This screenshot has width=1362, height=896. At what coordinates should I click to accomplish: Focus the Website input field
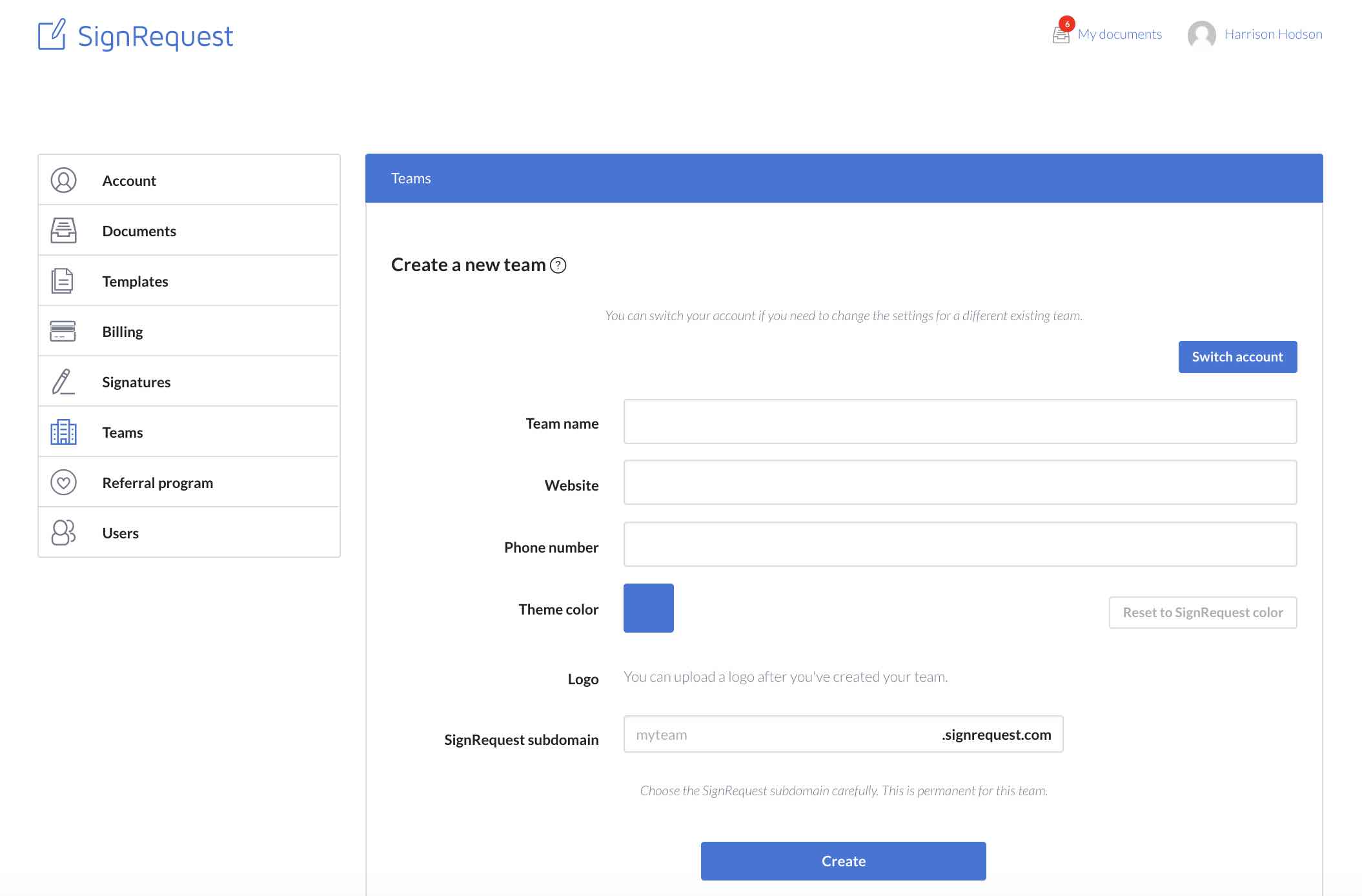click(x=960, y=482)
